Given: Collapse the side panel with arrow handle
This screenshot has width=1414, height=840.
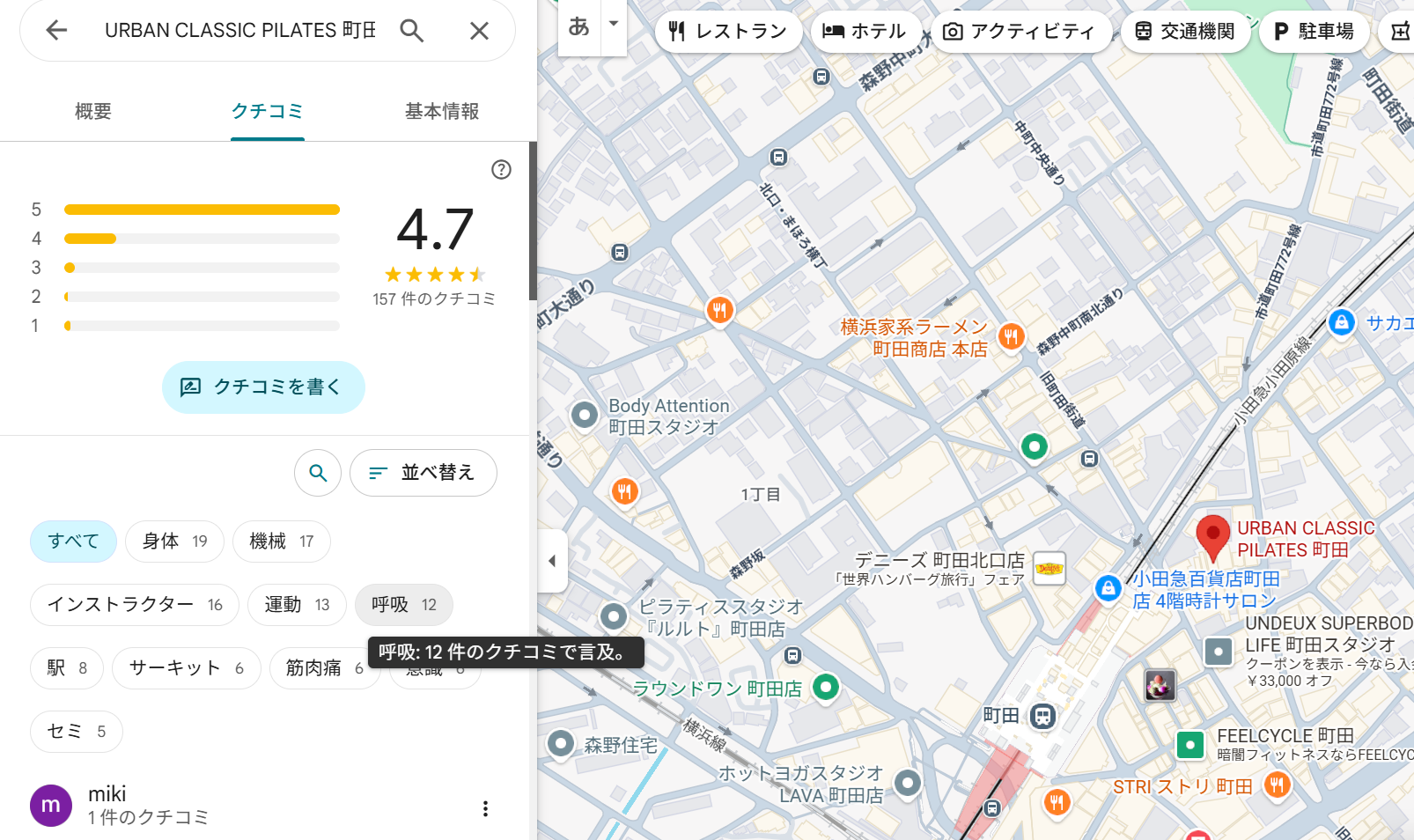Looking at the screenshot, I should [x=552, y=561].
